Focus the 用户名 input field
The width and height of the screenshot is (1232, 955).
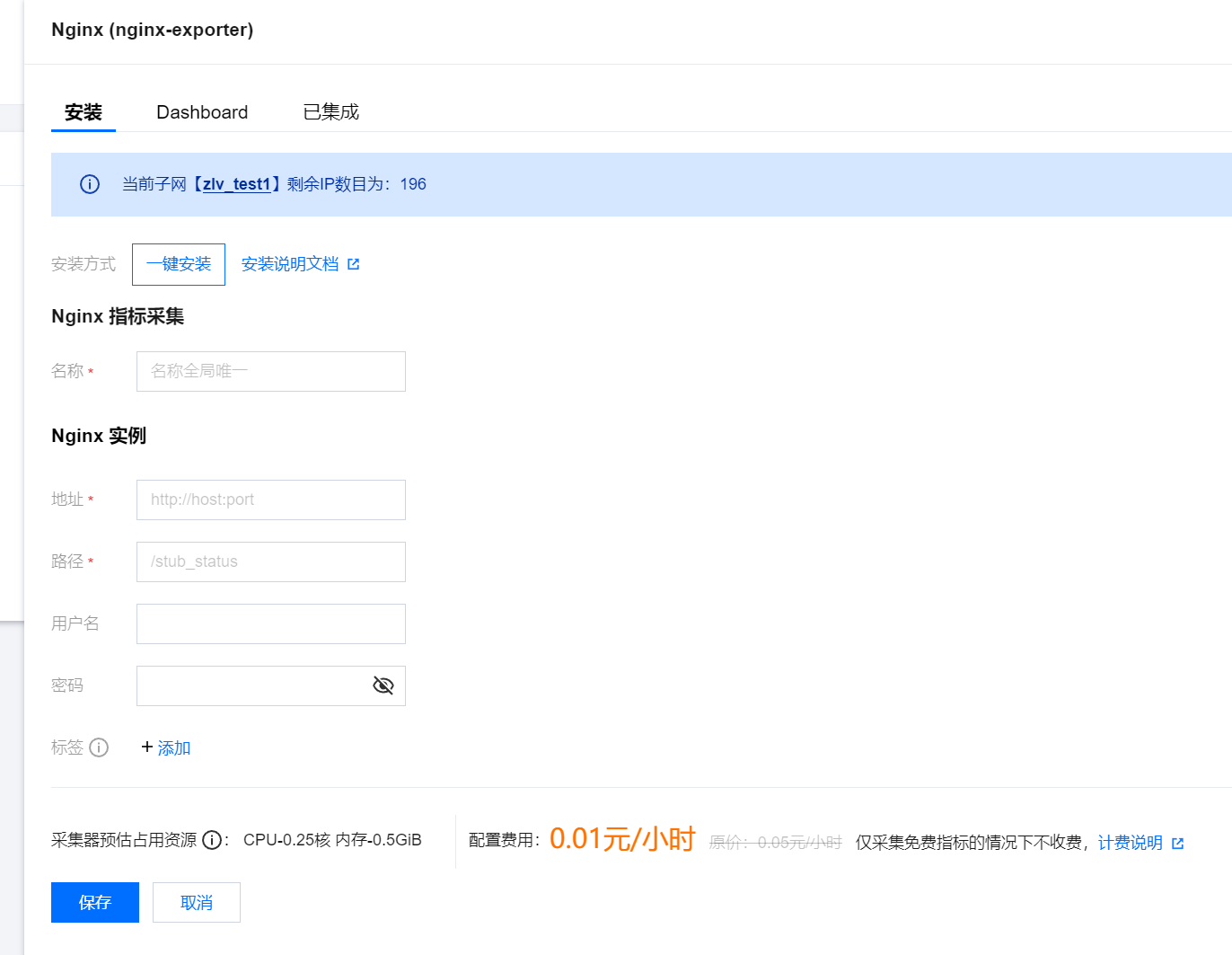(x=271, y=623)
